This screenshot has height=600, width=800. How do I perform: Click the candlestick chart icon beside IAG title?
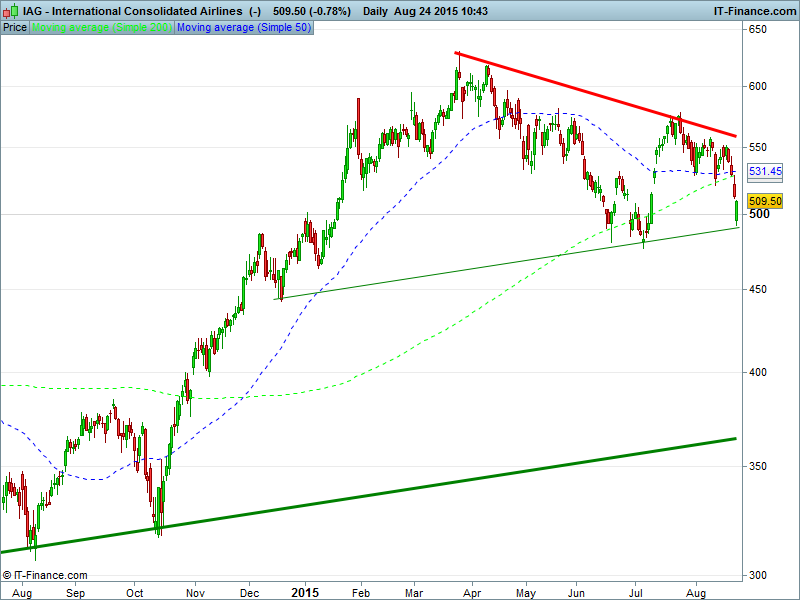tap(10, 11)
